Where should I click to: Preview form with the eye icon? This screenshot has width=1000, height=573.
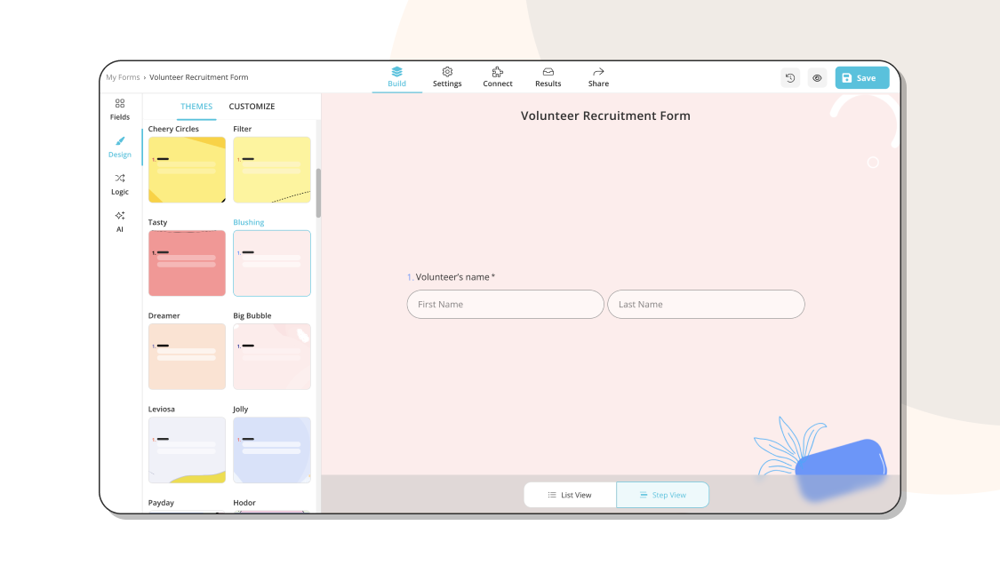click(817, 78)
